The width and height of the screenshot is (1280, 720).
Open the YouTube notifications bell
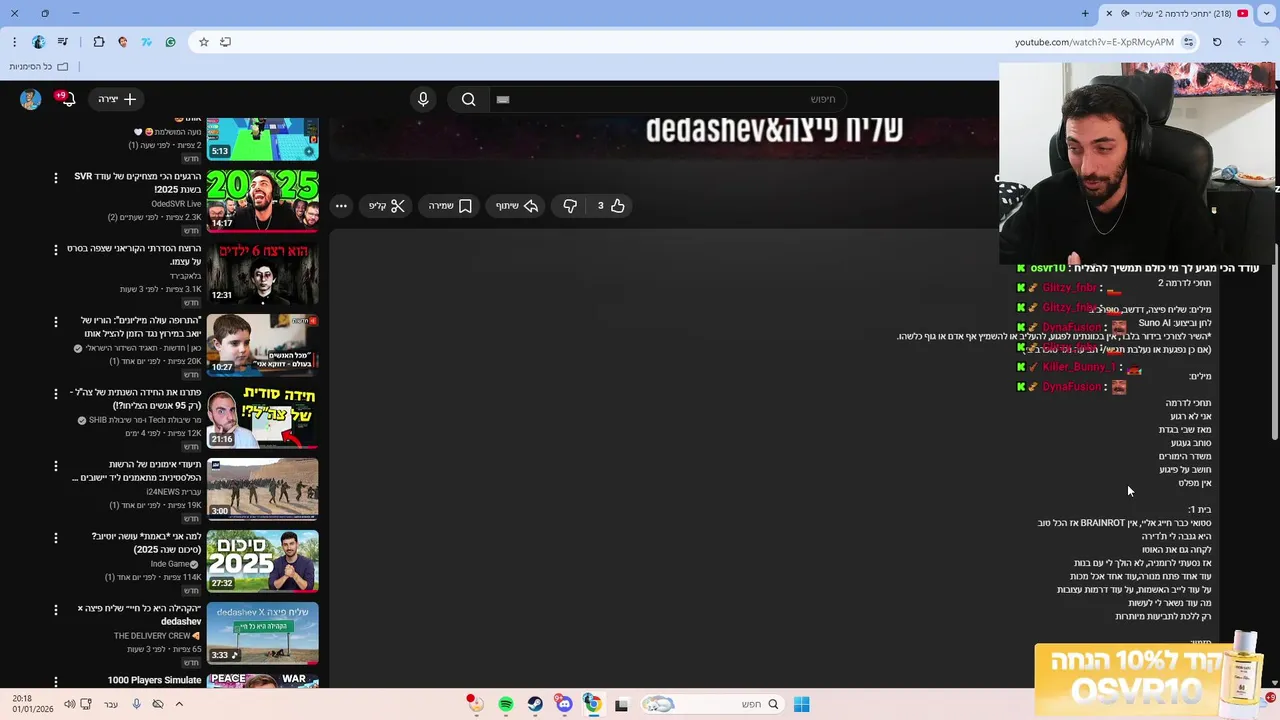point(67,99)
